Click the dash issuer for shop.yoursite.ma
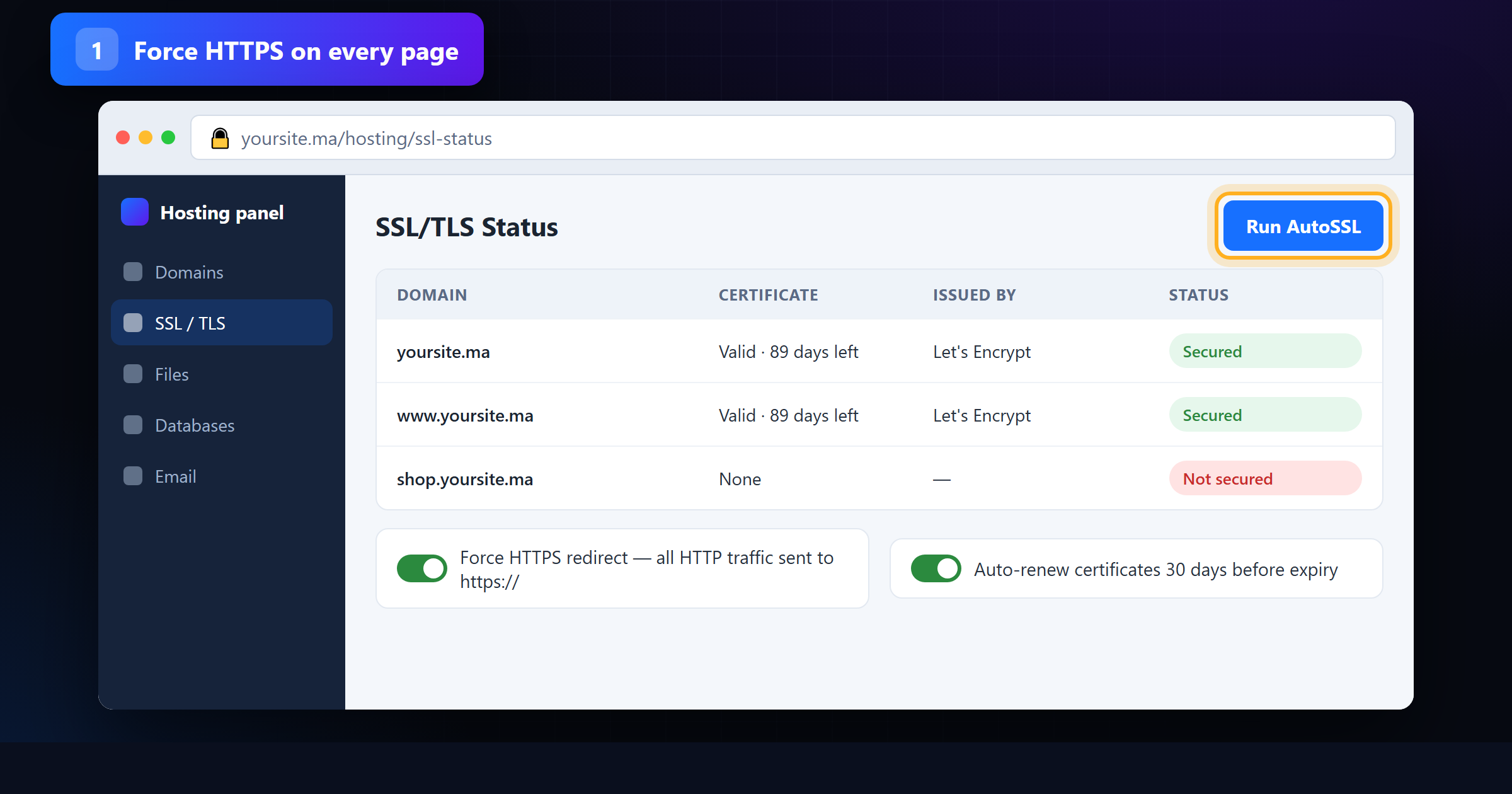This screenshot has width=1512, height=794. coord(942,480)
